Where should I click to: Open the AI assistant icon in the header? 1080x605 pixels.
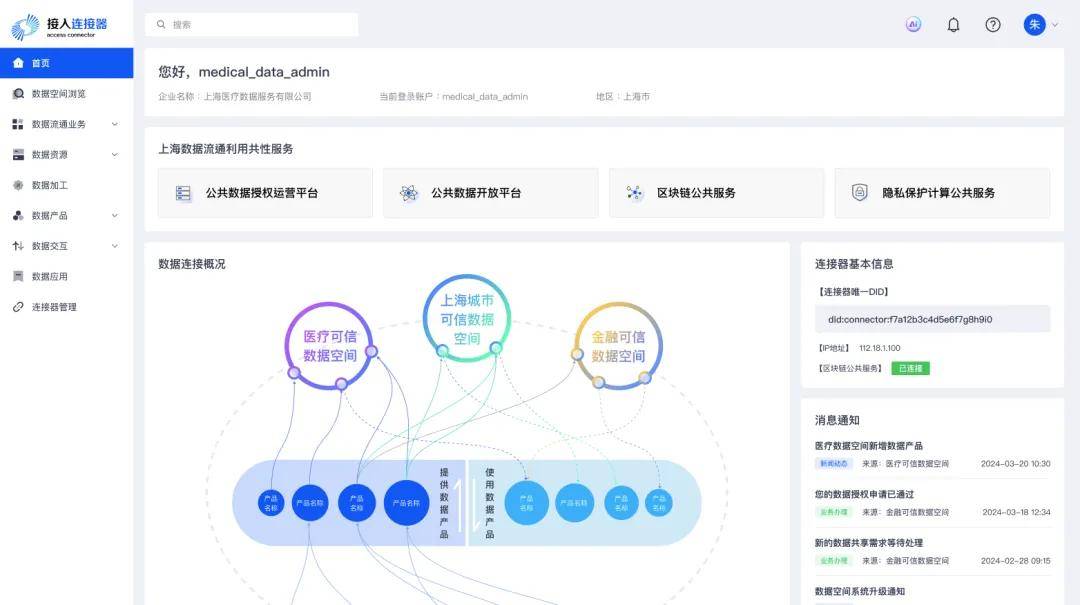[x=913, y=24]
